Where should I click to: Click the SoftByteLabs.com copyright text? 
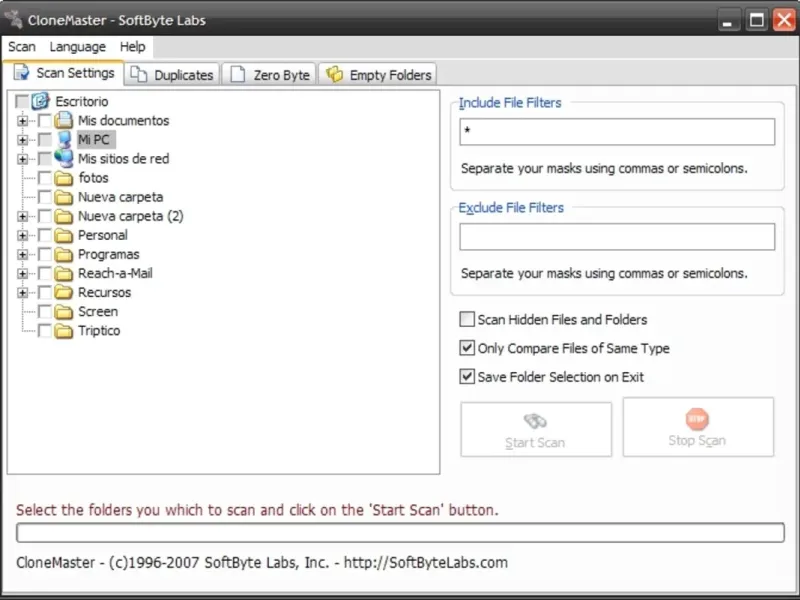pyautogui.click(x=262, y=563)
